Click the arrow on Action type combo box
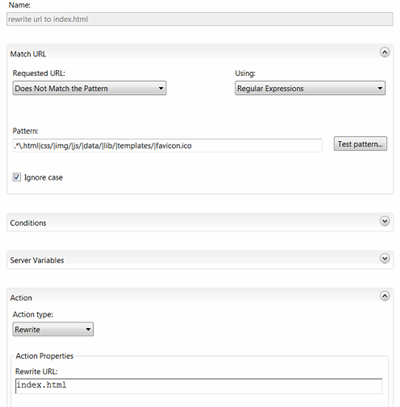 [88, 329]
